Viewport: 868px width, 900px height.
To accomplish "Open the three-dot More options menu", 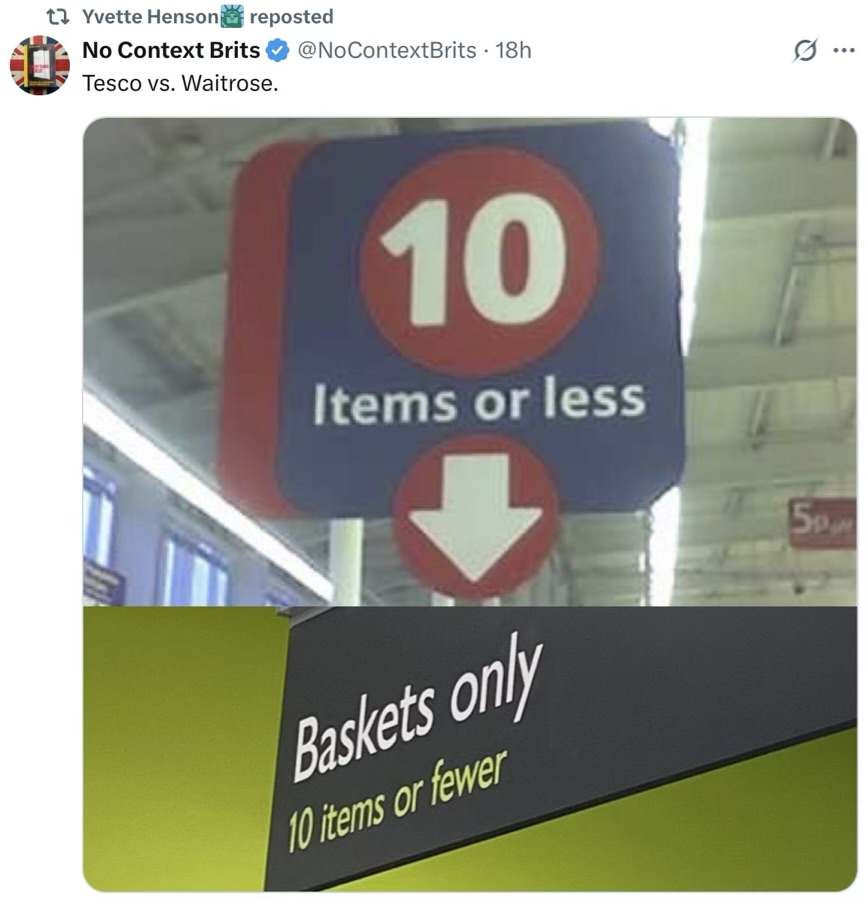I will point(844,51).
